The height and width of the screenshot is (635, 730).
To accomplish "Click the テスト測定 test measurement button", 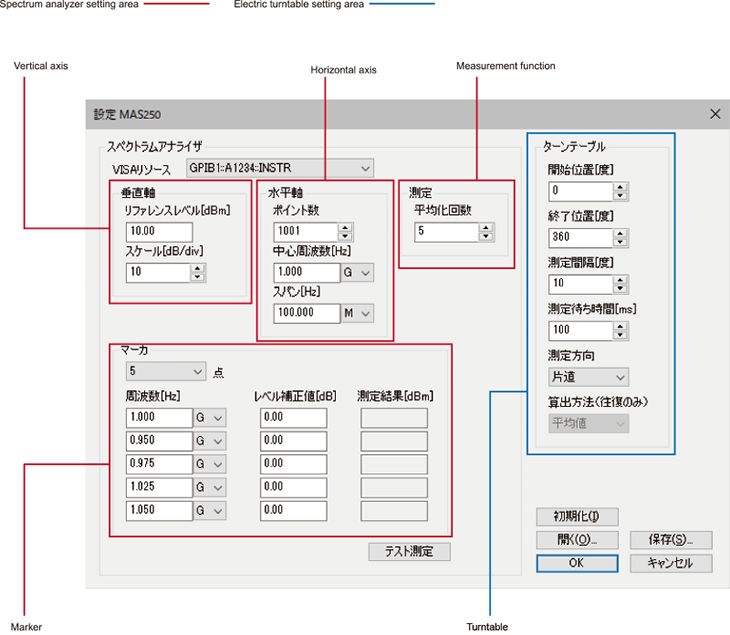I will click(409, 552).
